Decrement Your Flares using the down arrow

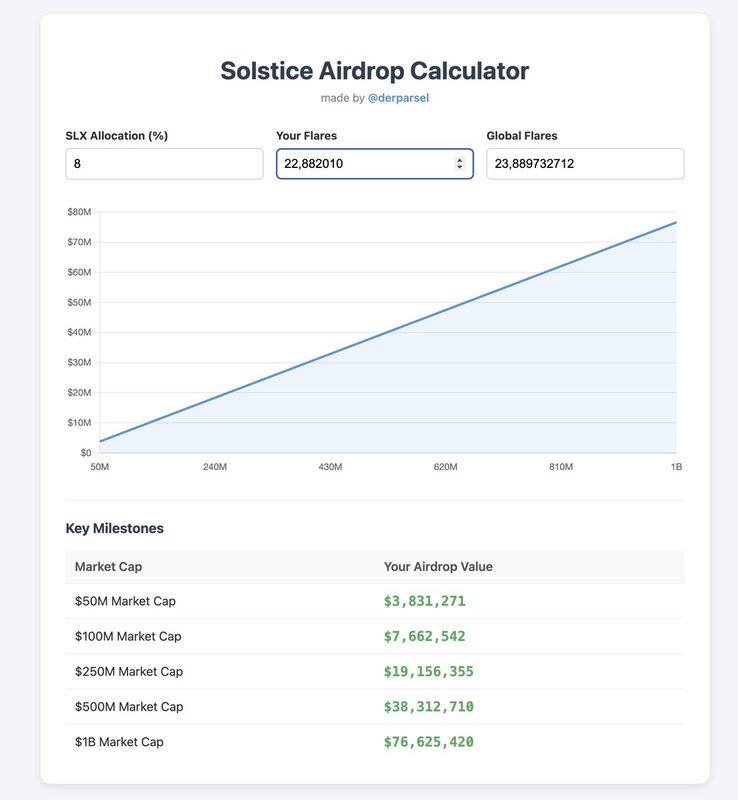point(460,168)
